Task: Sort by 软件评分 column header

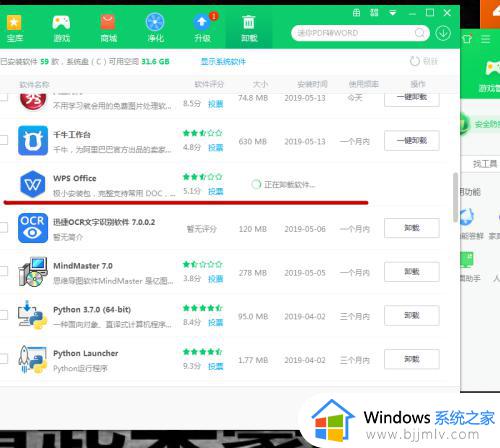Action: pyautogui.click(x=209, y=84)
